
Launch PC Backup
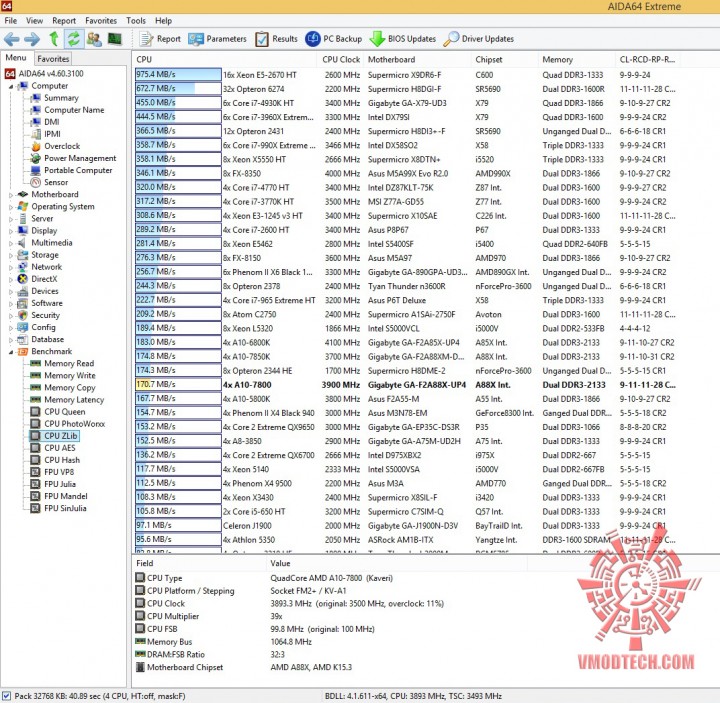pos(333,39)
